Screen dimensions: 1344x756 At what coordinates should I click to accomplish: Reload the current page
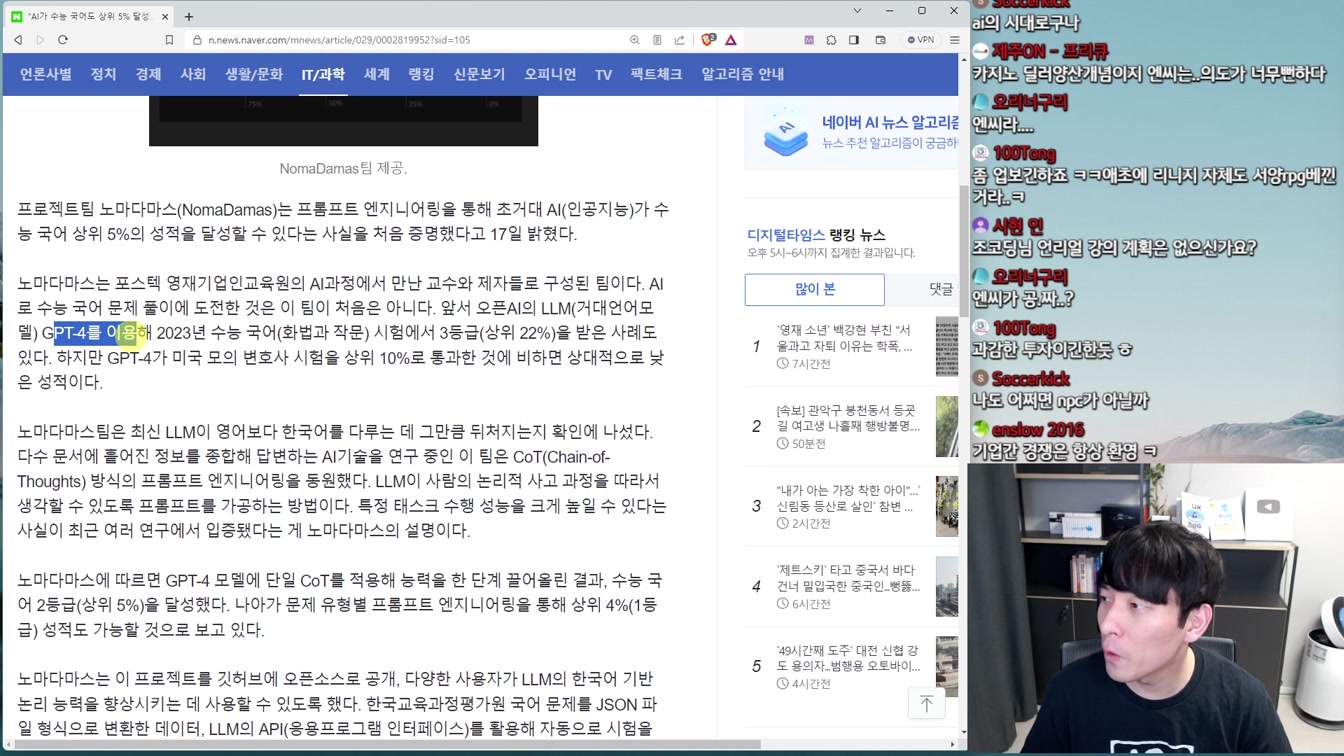[x=63, y=40]
